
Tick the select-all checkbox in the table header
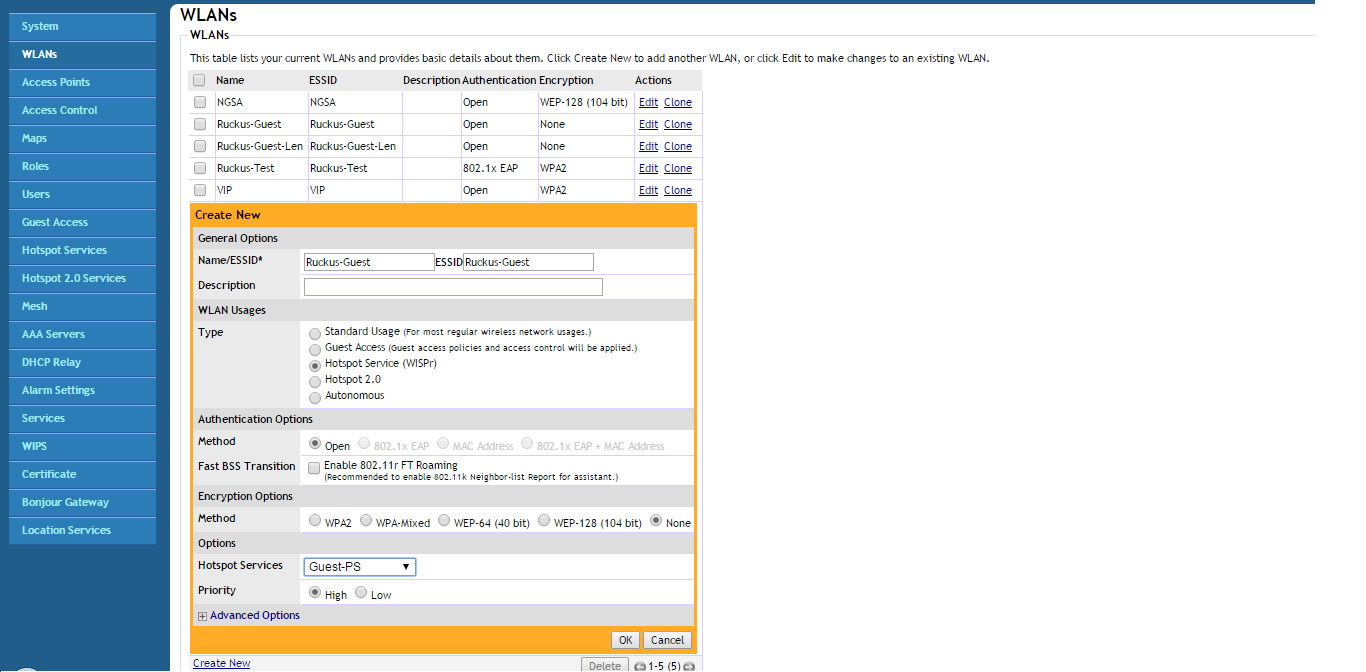point(200,81)
